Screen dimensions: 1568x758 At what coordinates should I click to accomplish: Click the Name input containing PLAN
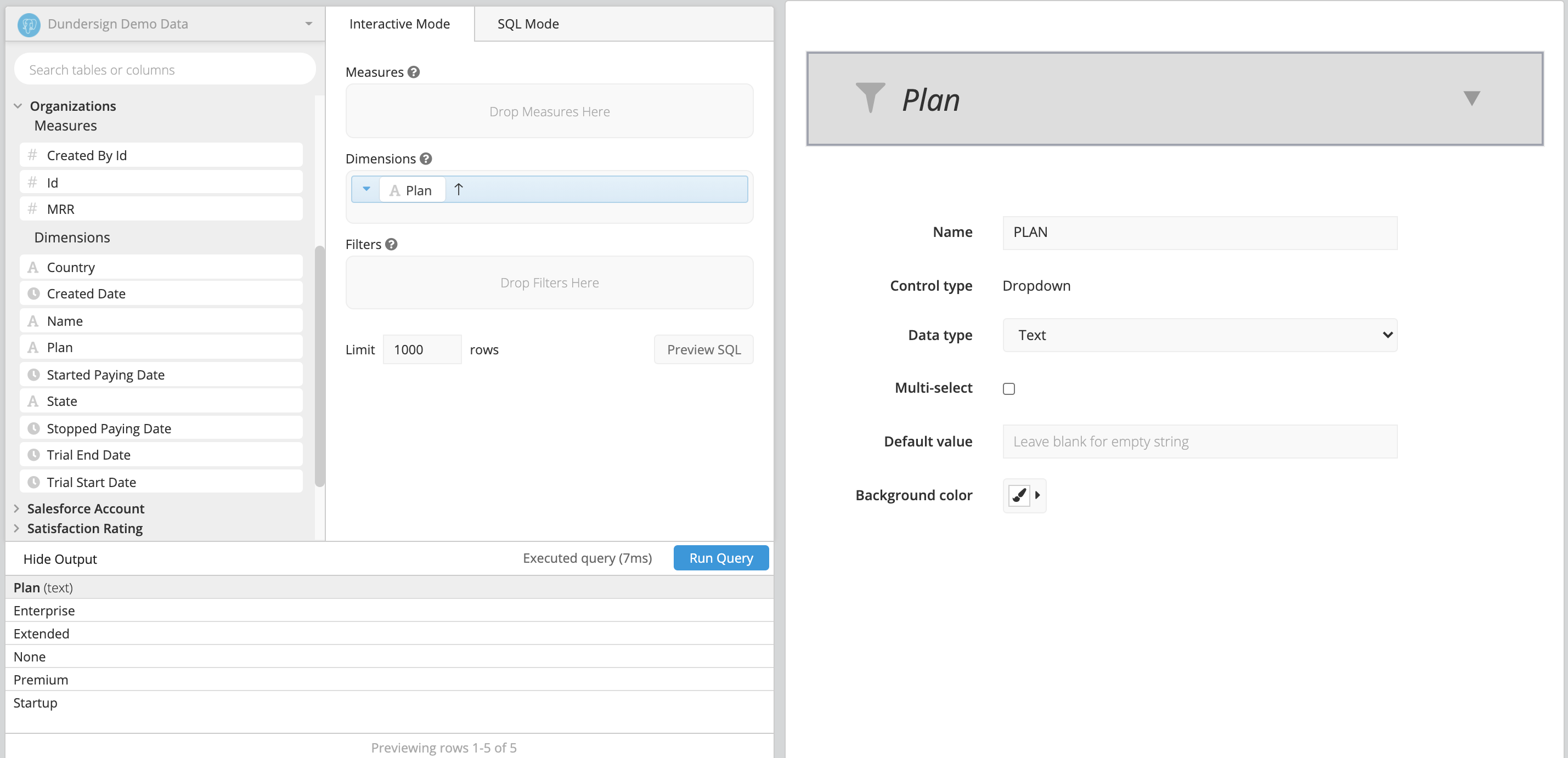(x=1200, y=233)
